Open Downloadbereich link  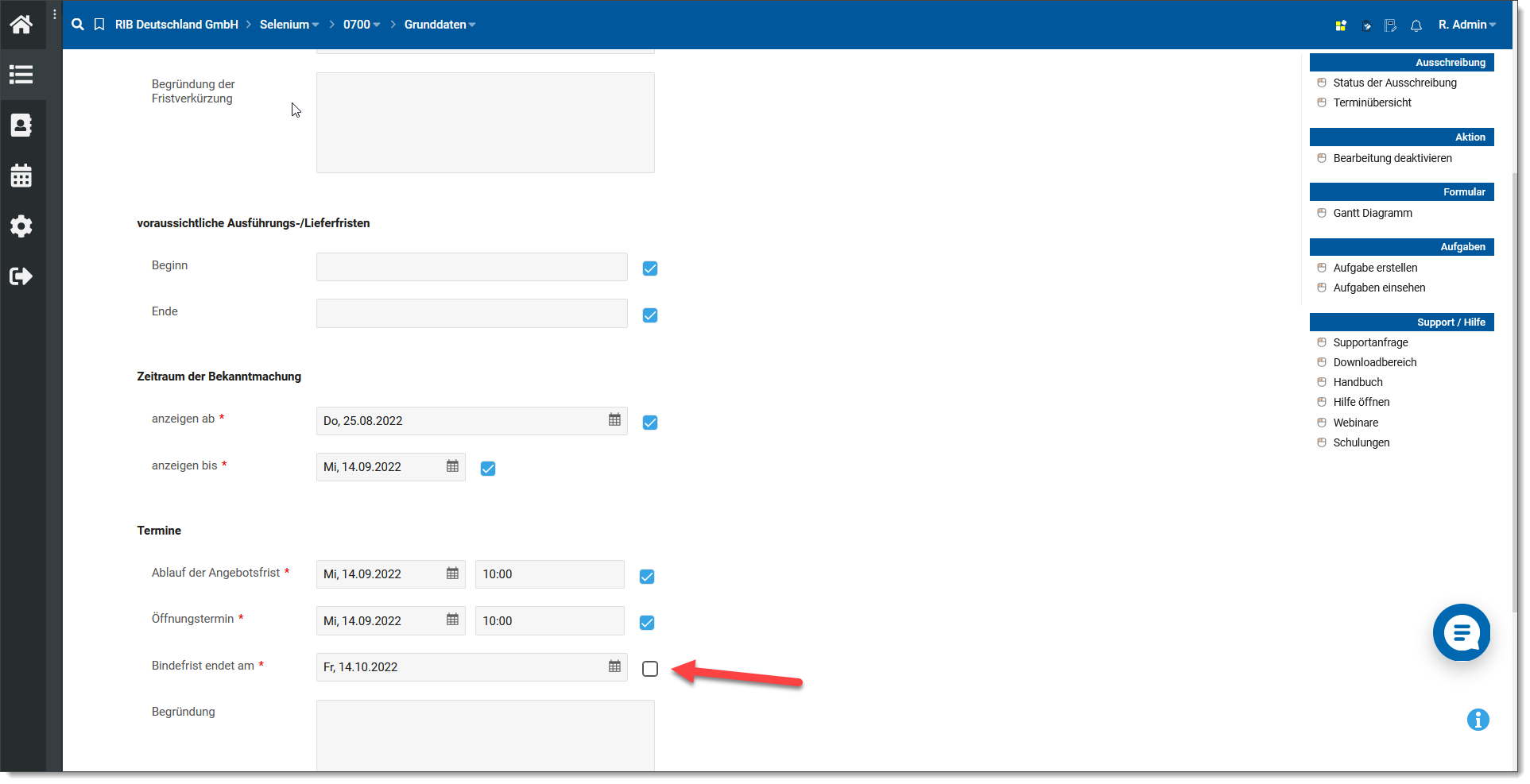[x=1375, y=362]
